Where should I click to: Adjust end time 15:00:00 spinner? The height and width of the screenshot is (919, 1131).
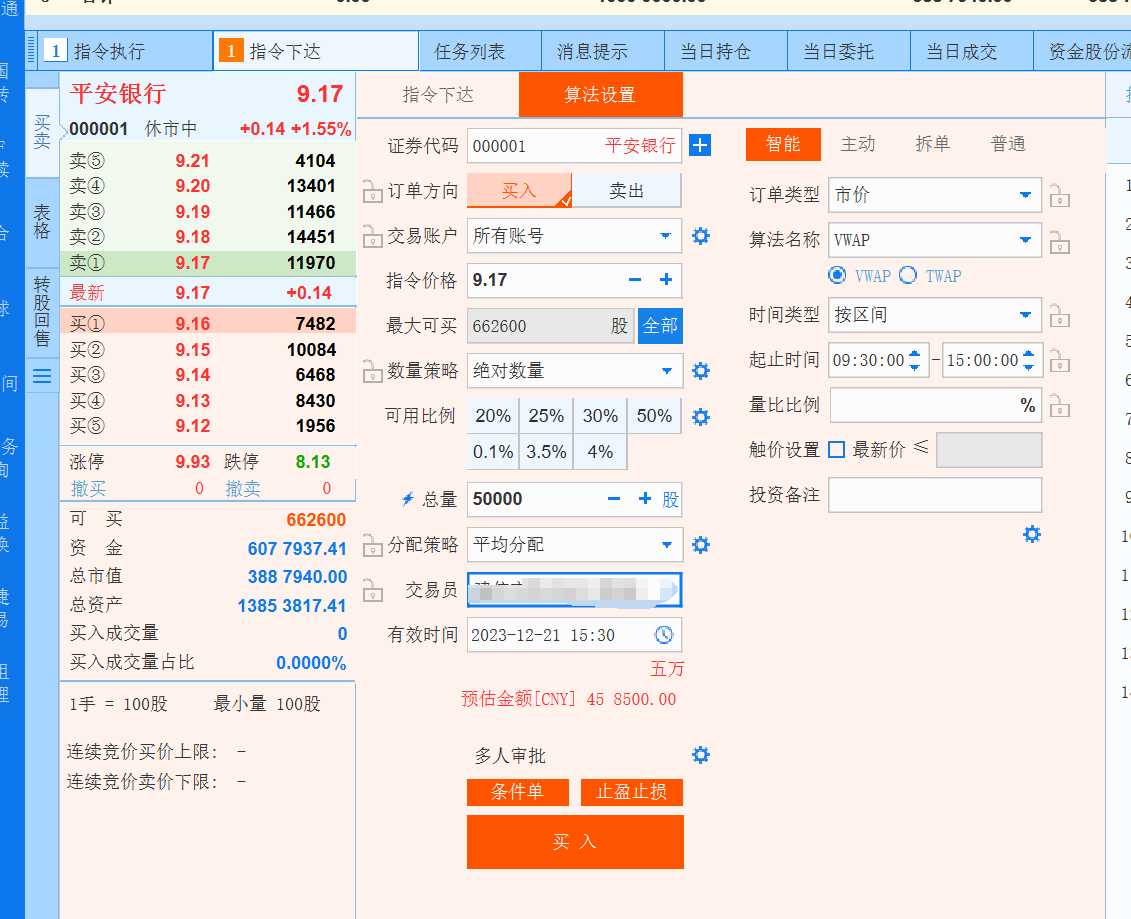[1029, 360]
